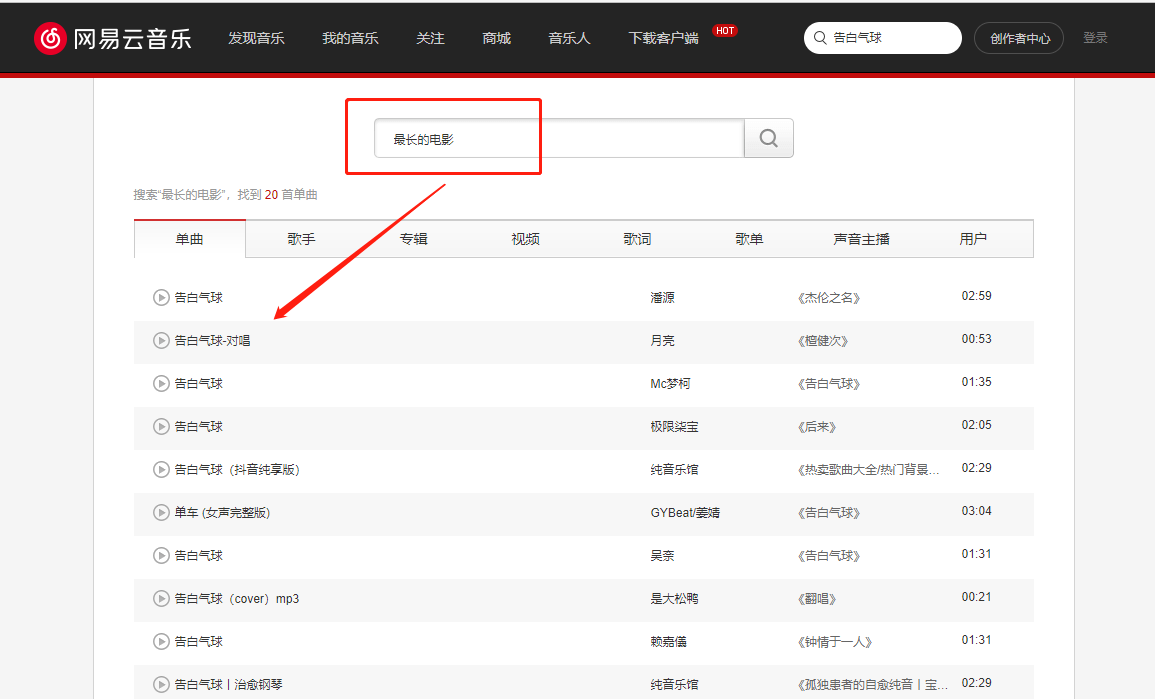Screen dimensions: 1155x699
Task: Focus the main search field with 最长的电影
Action: click(x=559, y=138)
